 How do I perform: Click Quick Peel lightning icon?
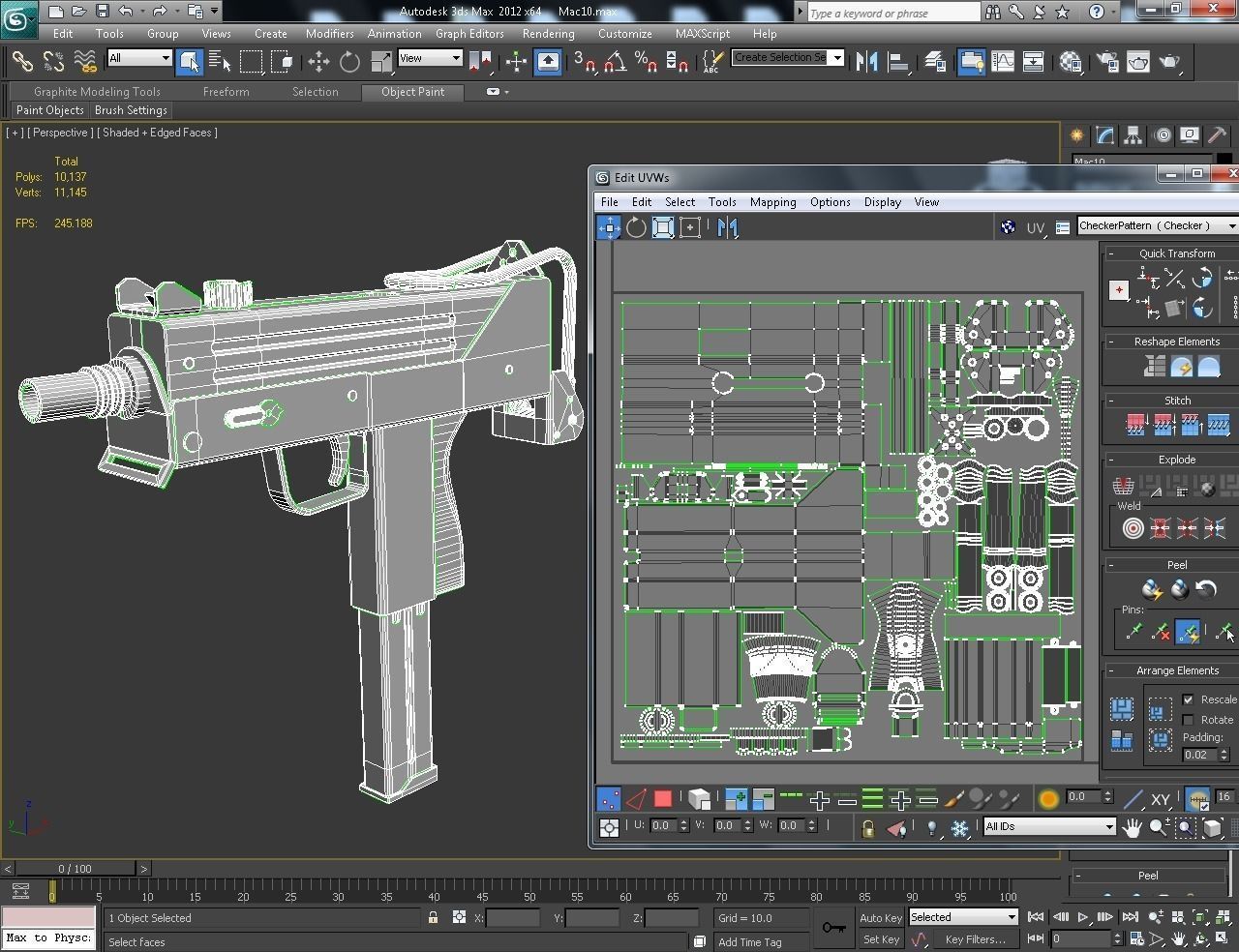coord(1152,589)
